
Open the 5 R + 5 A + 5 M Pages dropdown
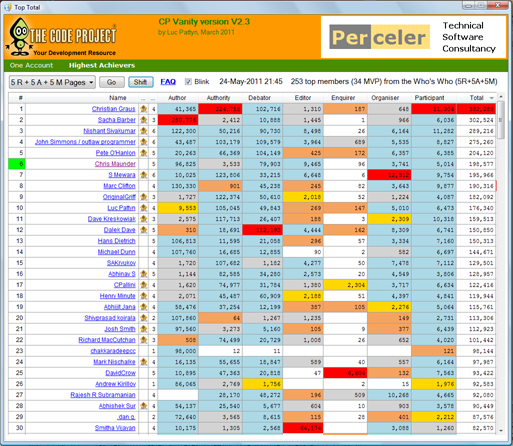pos(52,82)
